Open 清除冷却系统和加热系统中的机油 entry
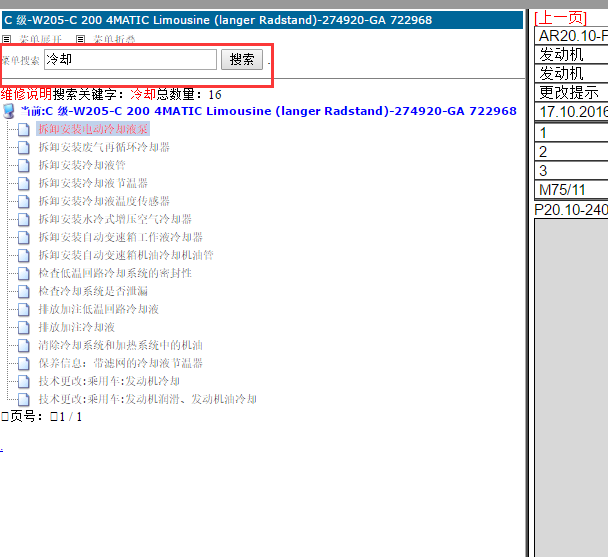 click(120, 345)
